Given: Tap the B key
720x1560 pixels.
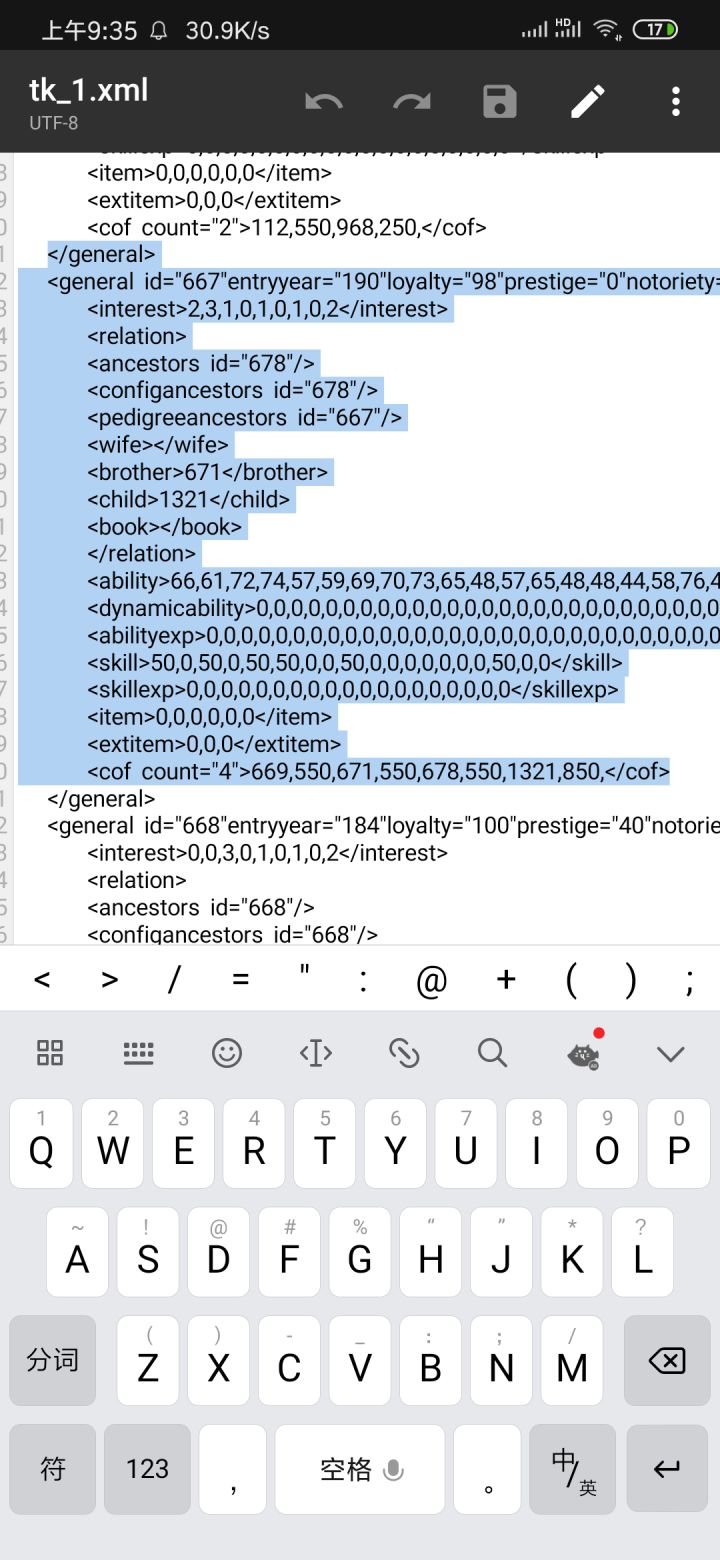Looking at the screenshot, I should (431, 1360).
